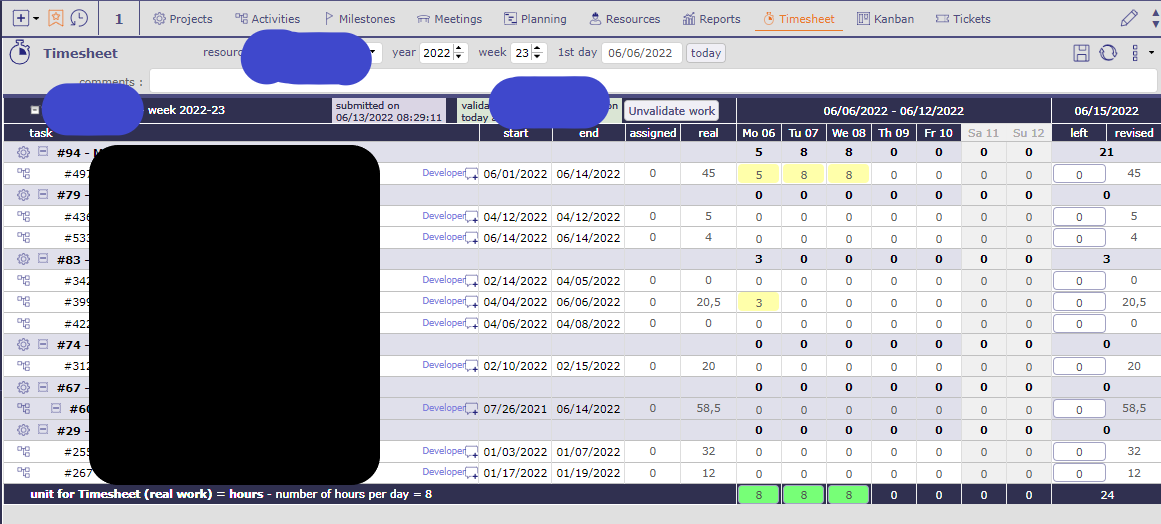Open the Kanban tab
The width and height of the screenshot is (1161, 524).
(x=885, y=19)
